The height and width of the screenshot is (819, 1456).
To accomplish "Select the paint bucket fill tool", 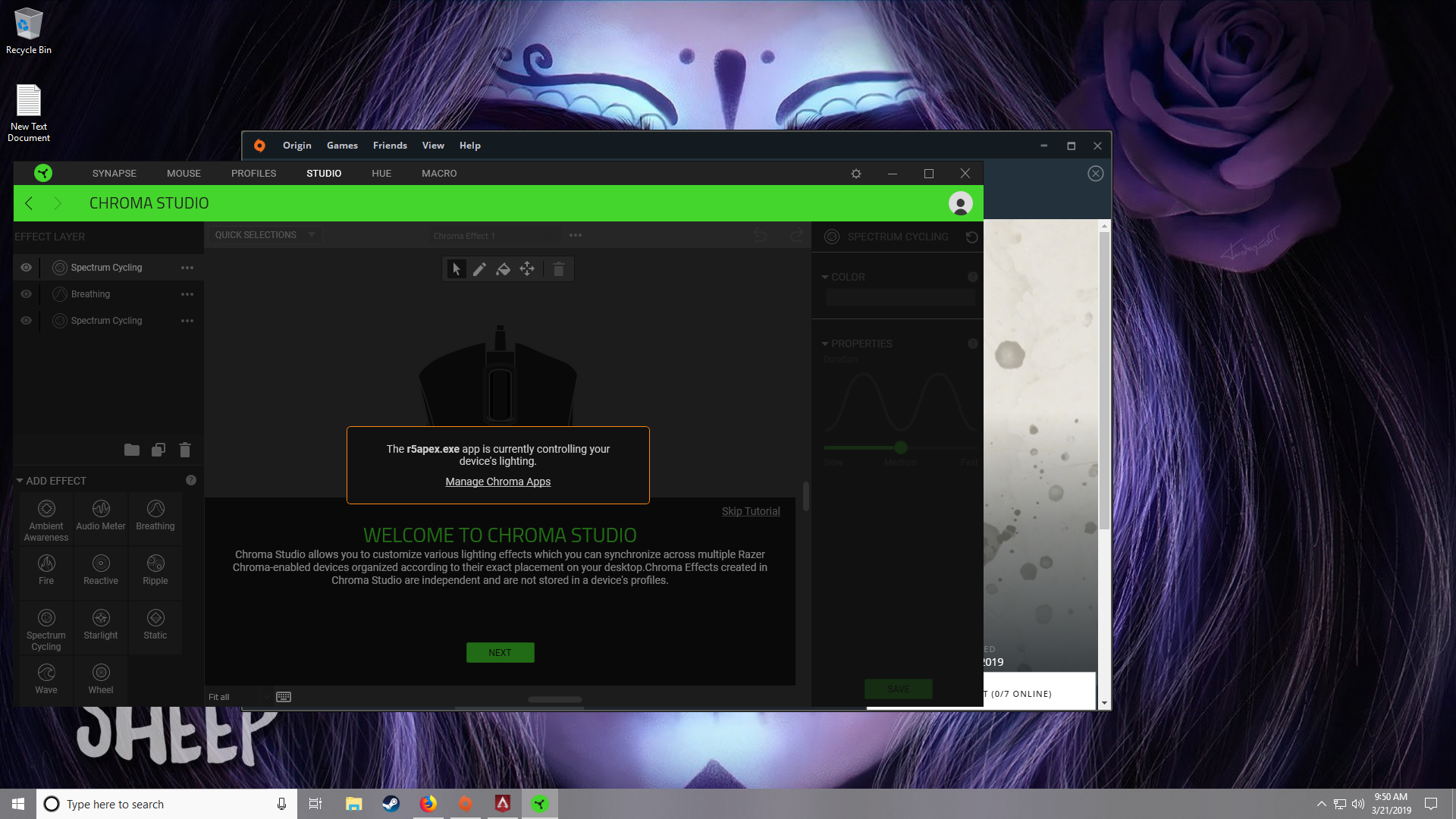I will tap(503, 269).
